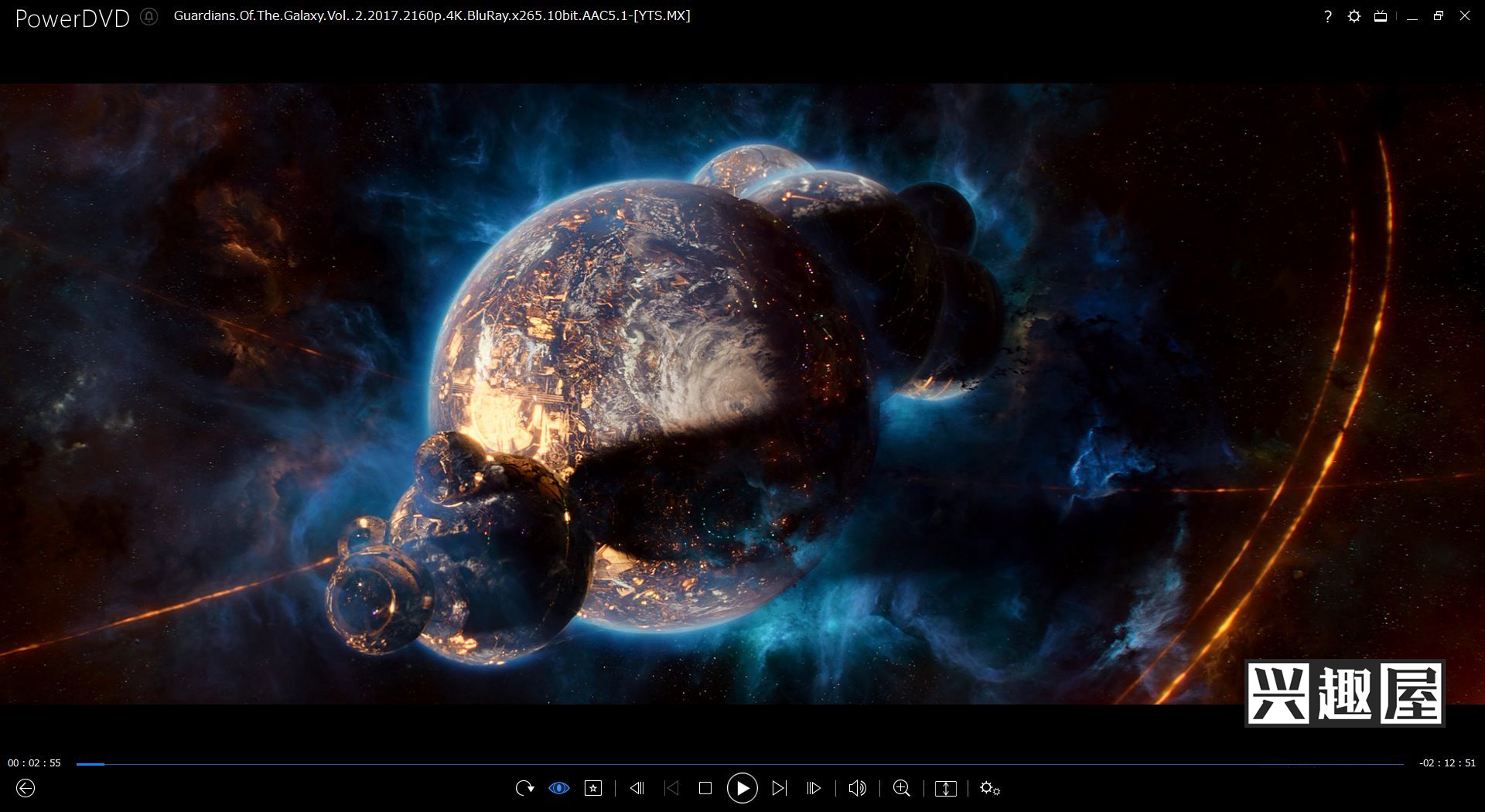Screen dimensions: 1485x812
Task: Seek along the playback progress bar
Action: pyautogui.click(x=739, y=764)
